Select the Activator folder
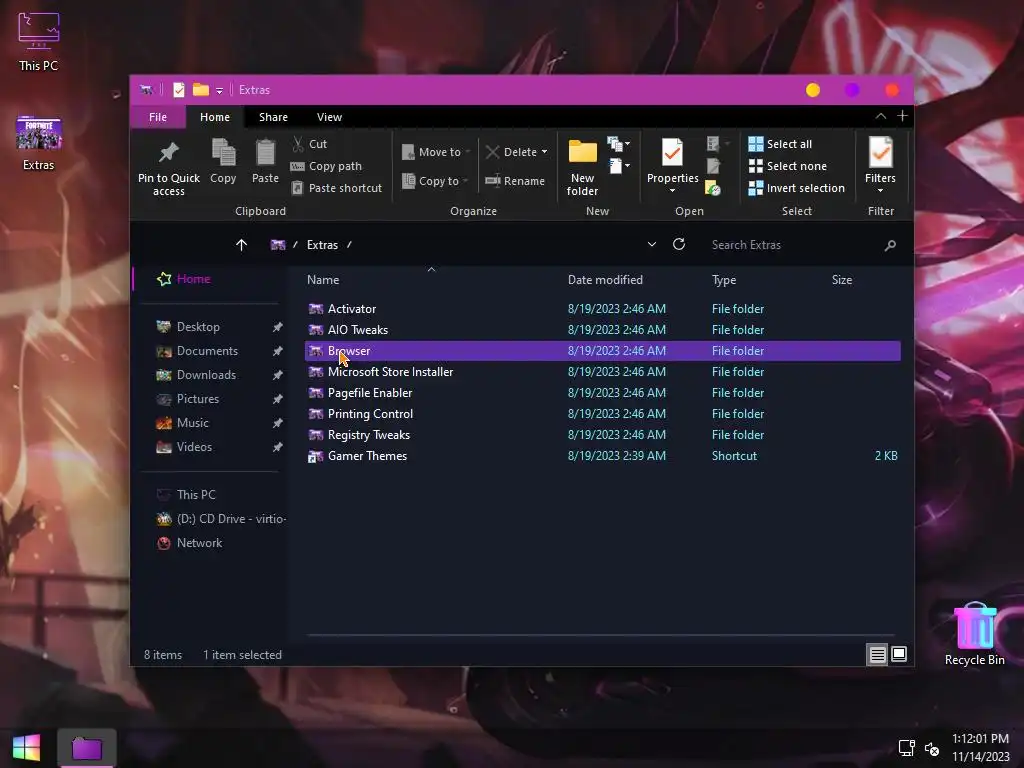Viewport: 1024px width, 768px height. tap(602, 309)
